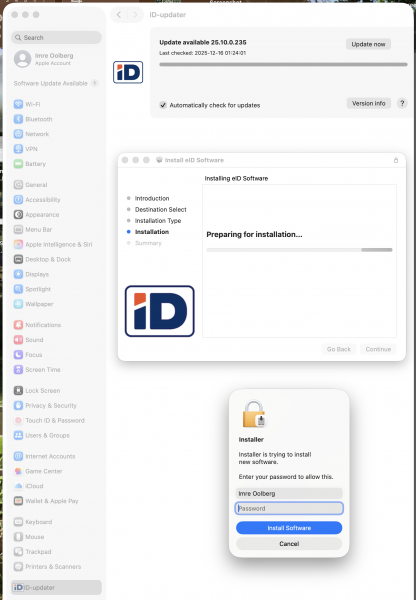Viewport: 416px width, 600px height.
Task: Select the Introduction installer step
Action: [x=152, y=198]
